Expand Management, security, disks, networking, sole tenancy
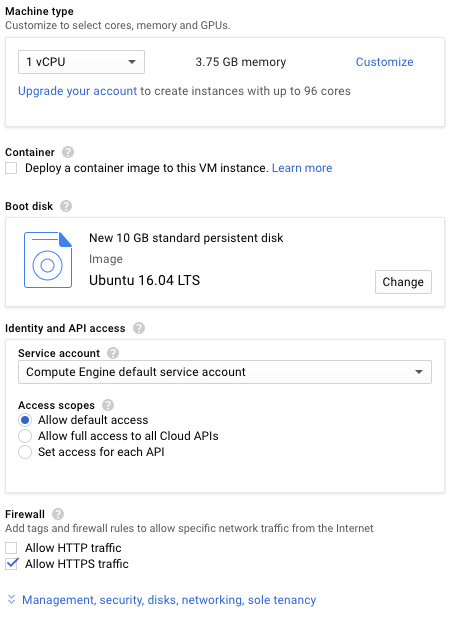This screenshot has width=450, height=627. pos(169,600)
